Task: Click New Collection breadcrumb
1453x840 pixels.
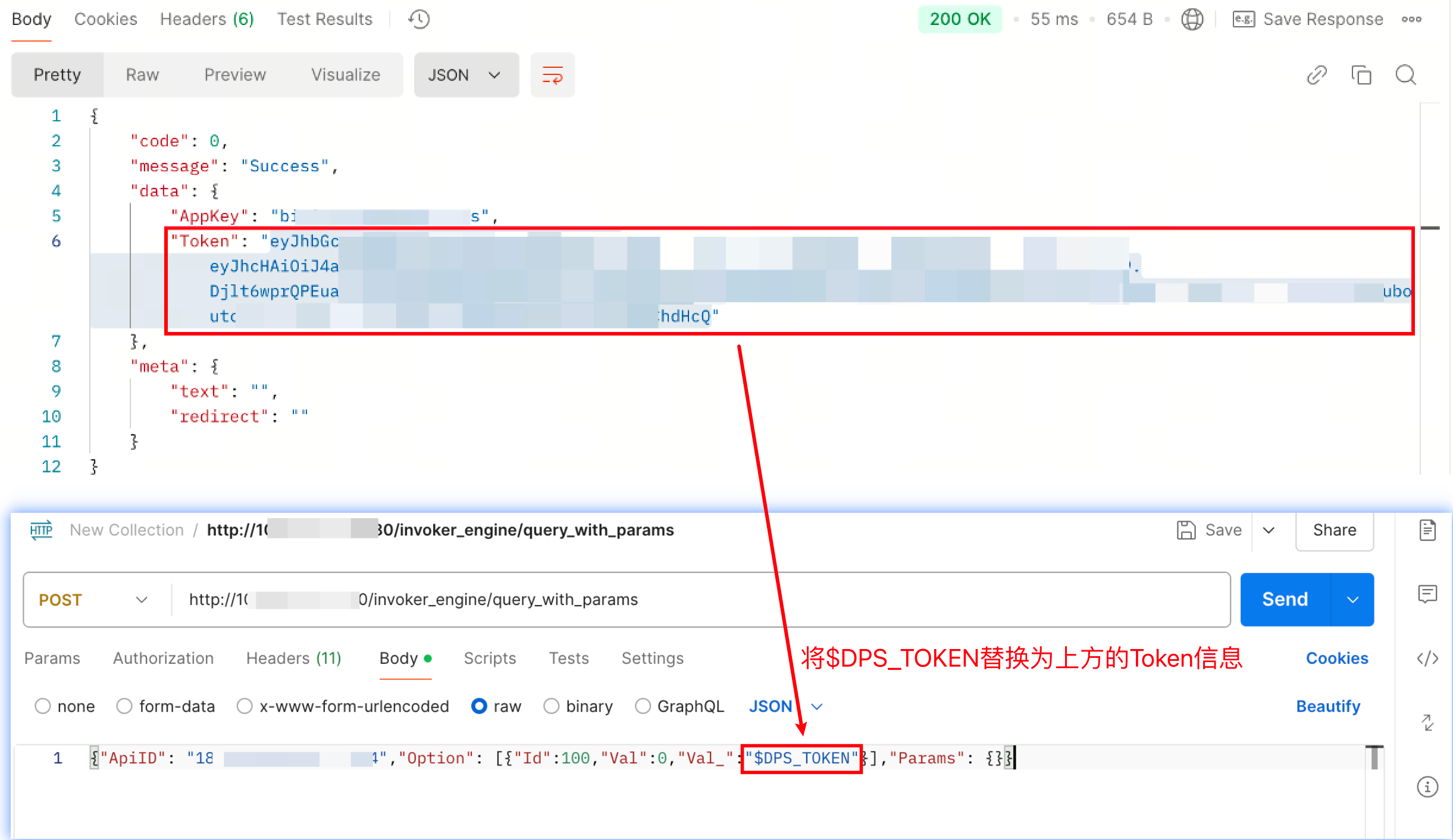Action: point(127,530)
